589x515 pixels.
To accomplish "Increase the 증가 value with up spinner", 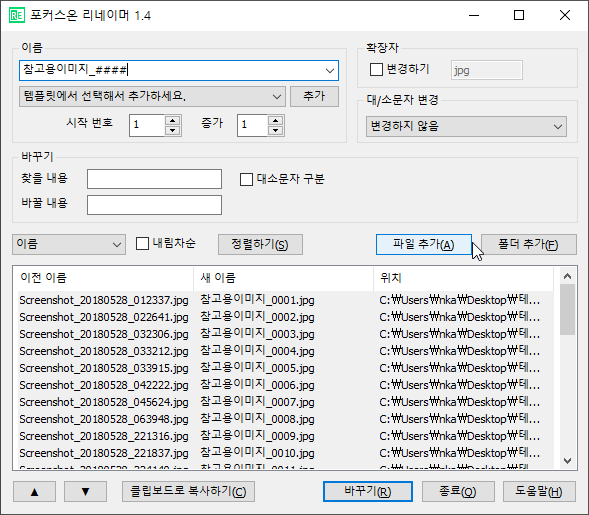I will click(x=276, y=121).
